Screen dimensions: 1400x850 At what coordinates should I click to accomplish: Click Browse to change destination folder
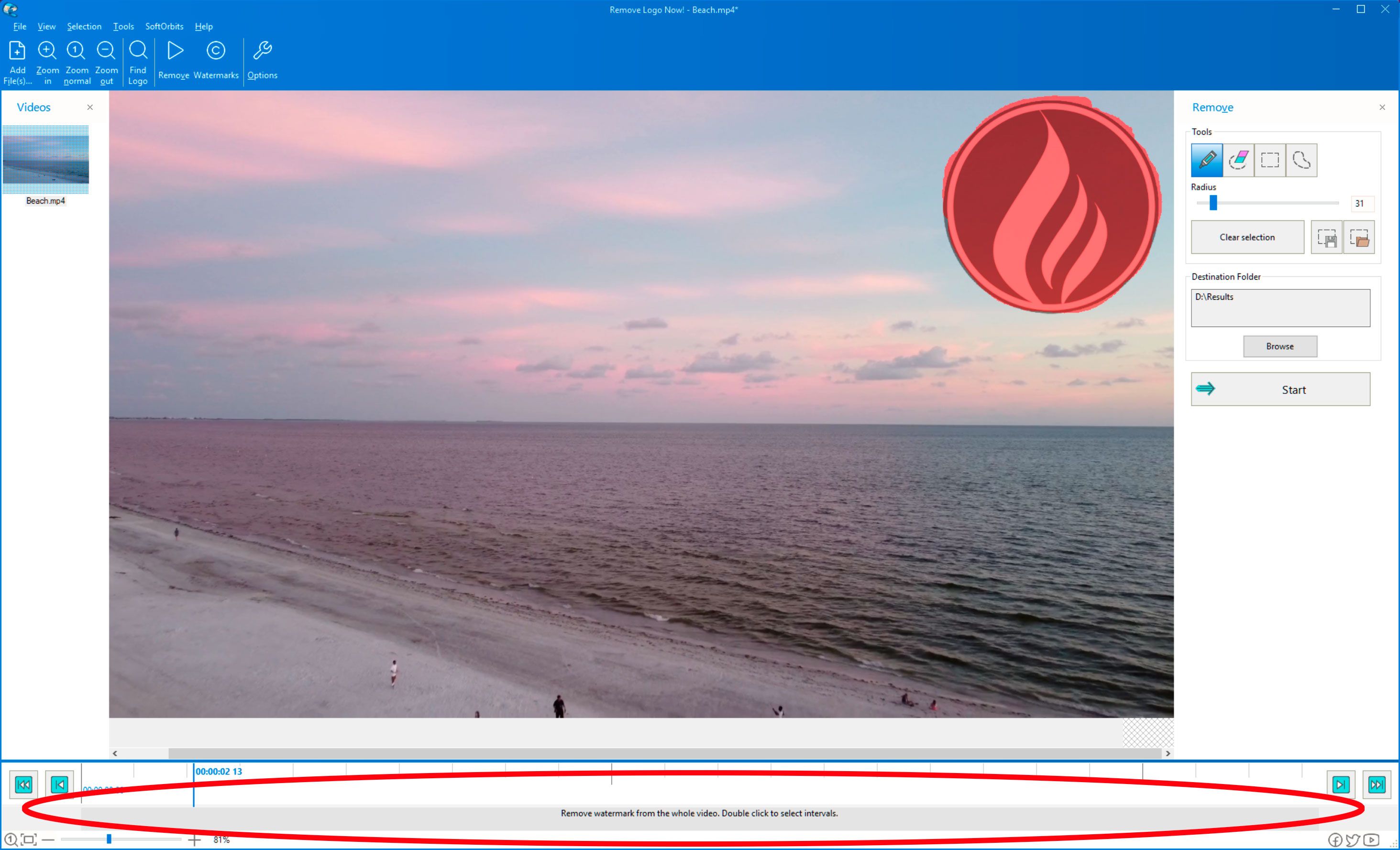coord(1281,346)
